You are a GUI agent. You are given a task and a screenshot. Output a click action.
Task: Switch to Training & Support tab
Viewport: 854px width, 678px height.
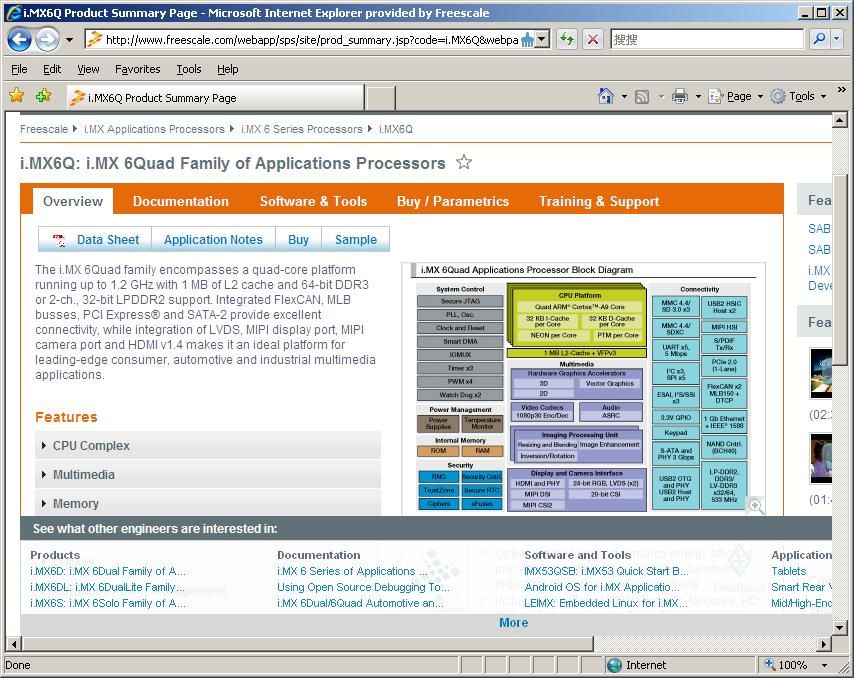(599, 201)
